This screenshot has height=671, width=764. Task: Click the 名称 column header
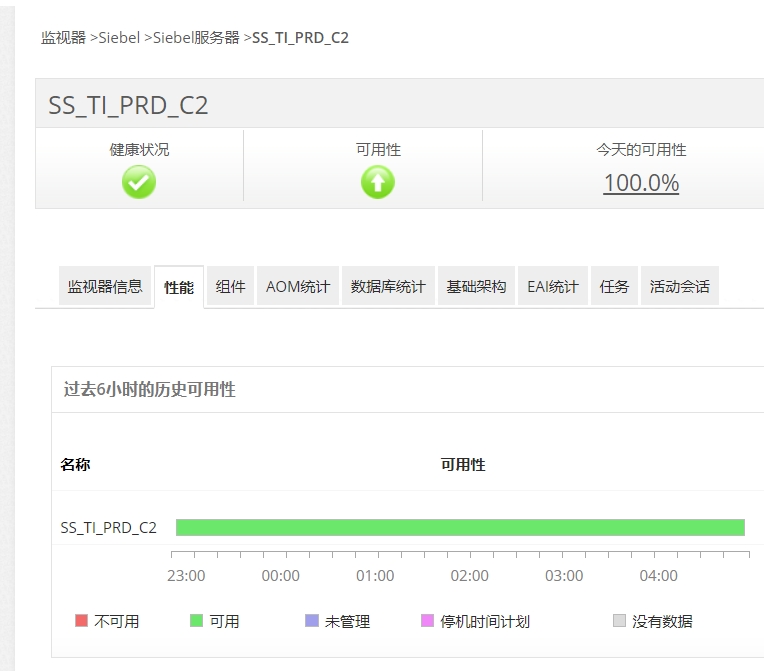click(x=76, y=464)
